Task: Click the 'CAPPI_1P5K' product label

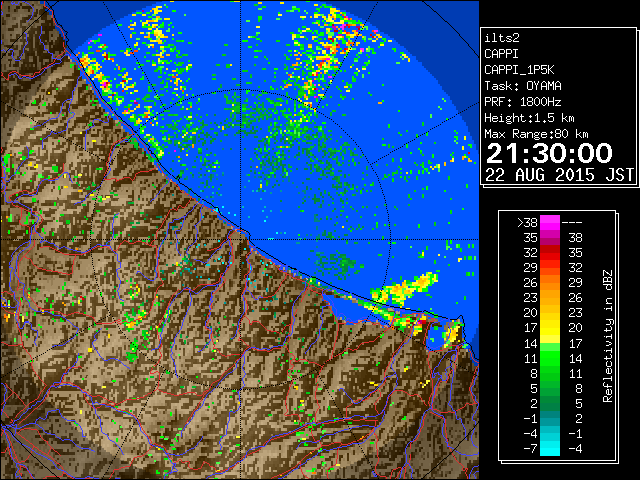Action: pos(519,70)
